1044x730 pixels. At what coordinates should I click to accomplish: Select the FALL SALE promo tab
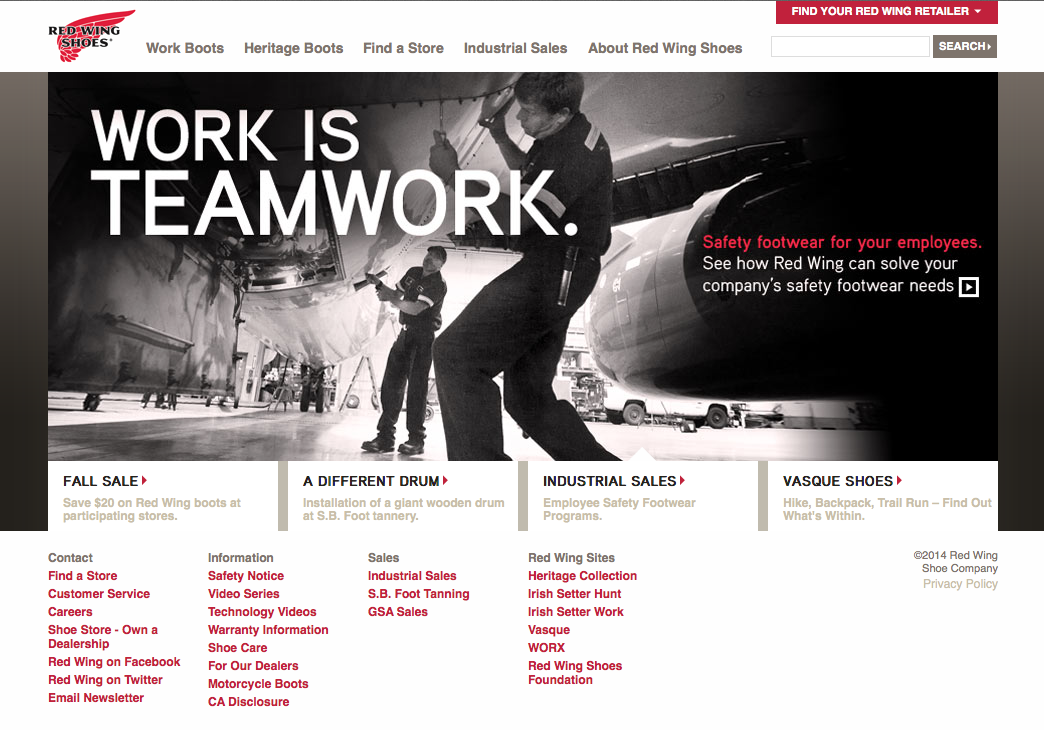pyautogui.click(x=163, y=496)
